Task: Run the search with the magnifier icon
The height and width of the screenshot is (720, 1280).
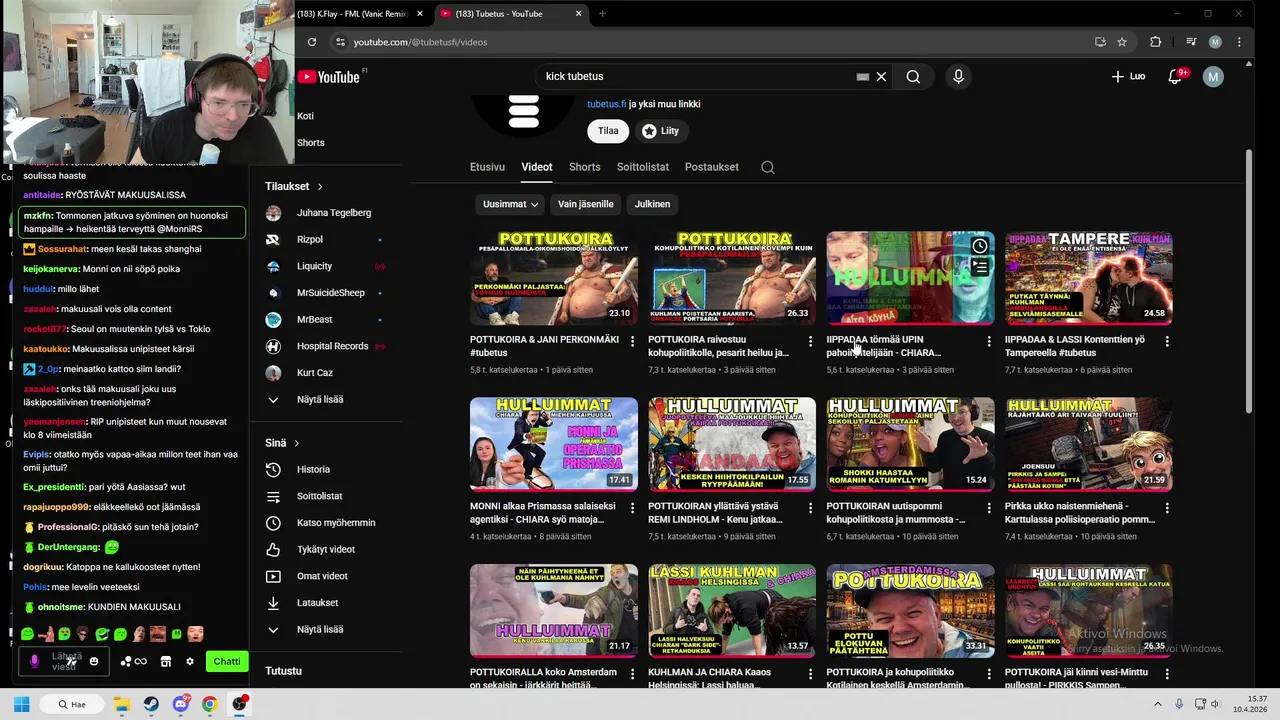Action: [x=913, y=77]
